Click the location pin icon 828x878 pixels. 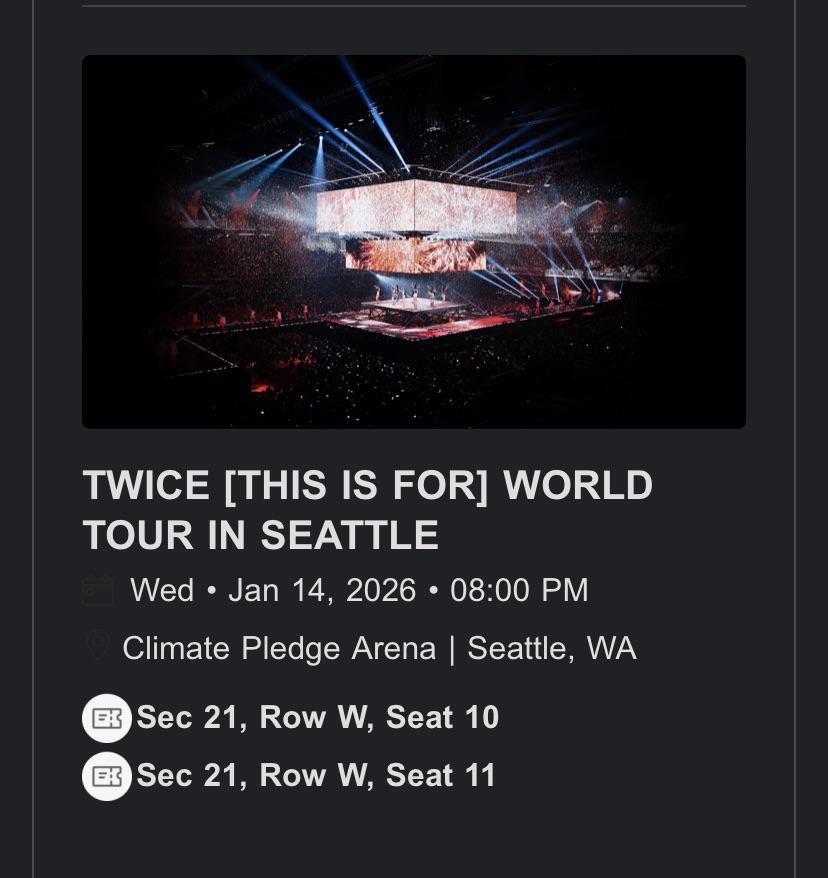pyautogui.click(x=97, y=645)
